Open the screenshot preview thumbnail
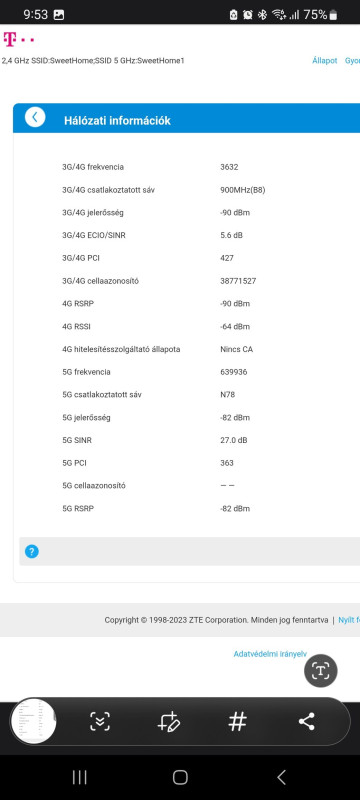The width and height of the screenshot is (360, 800). click(x=34, y=721)
